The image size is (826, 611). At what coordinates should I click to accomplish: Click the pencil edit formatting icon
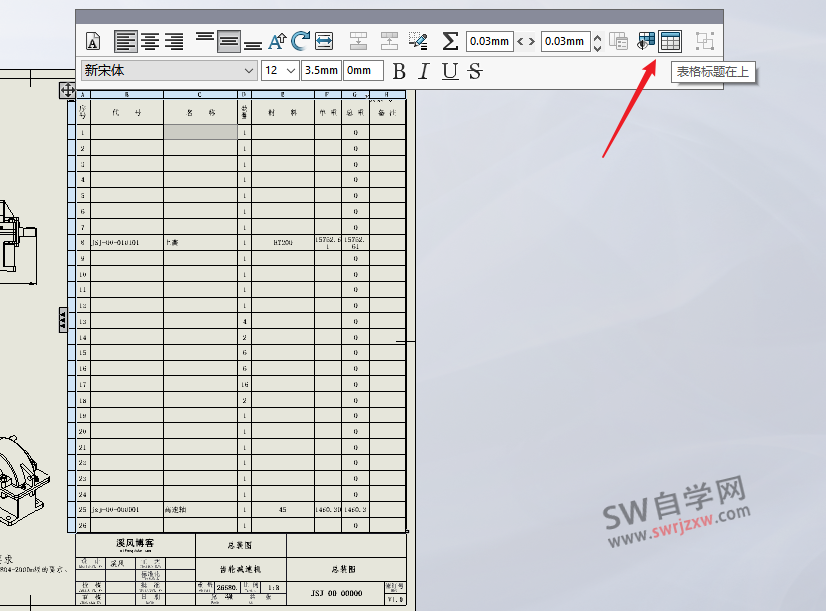(420, 41)
